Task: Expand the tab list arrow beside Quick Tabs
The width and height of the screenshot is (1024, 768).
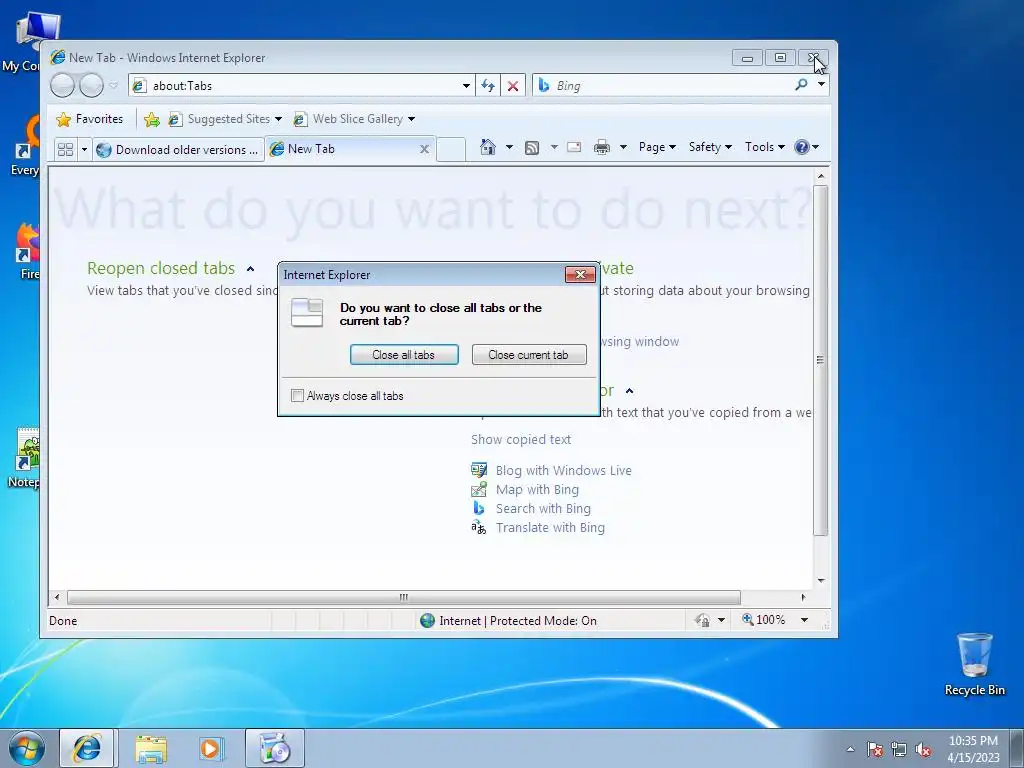Action: tap(84, 150)
